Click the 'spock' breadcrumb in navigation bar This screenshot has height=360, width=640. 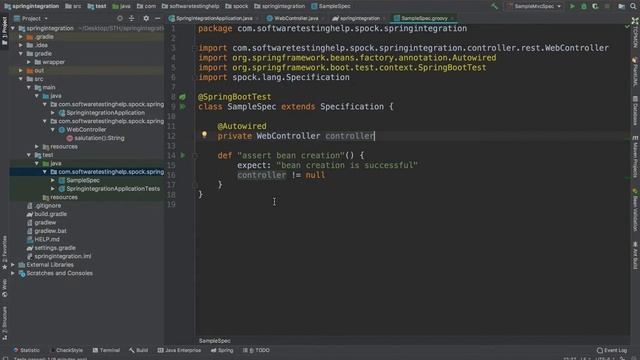237,6
